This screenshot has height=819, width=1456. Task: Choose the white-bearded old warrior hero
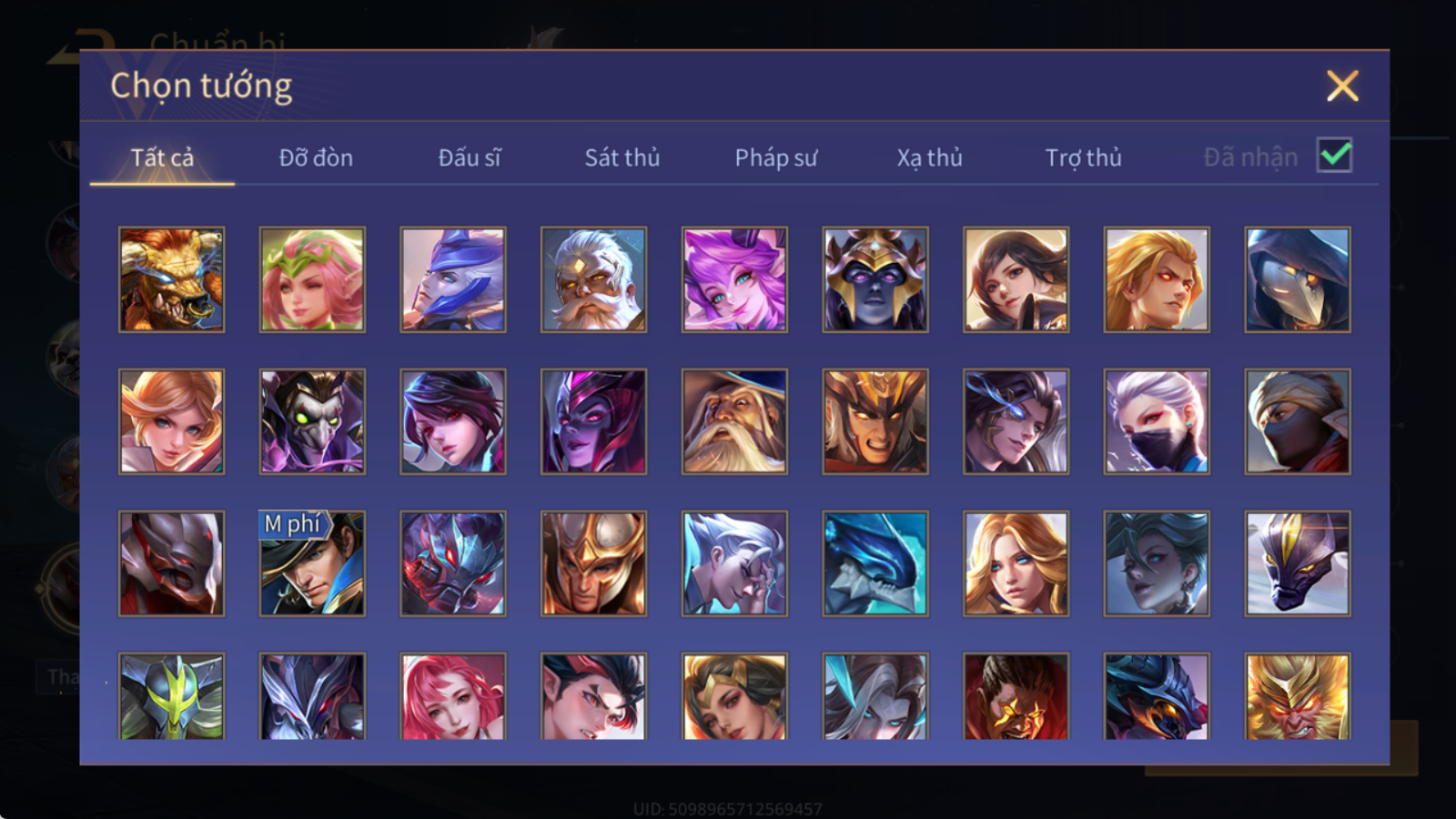pyautogui.click(x=593, y=279)
